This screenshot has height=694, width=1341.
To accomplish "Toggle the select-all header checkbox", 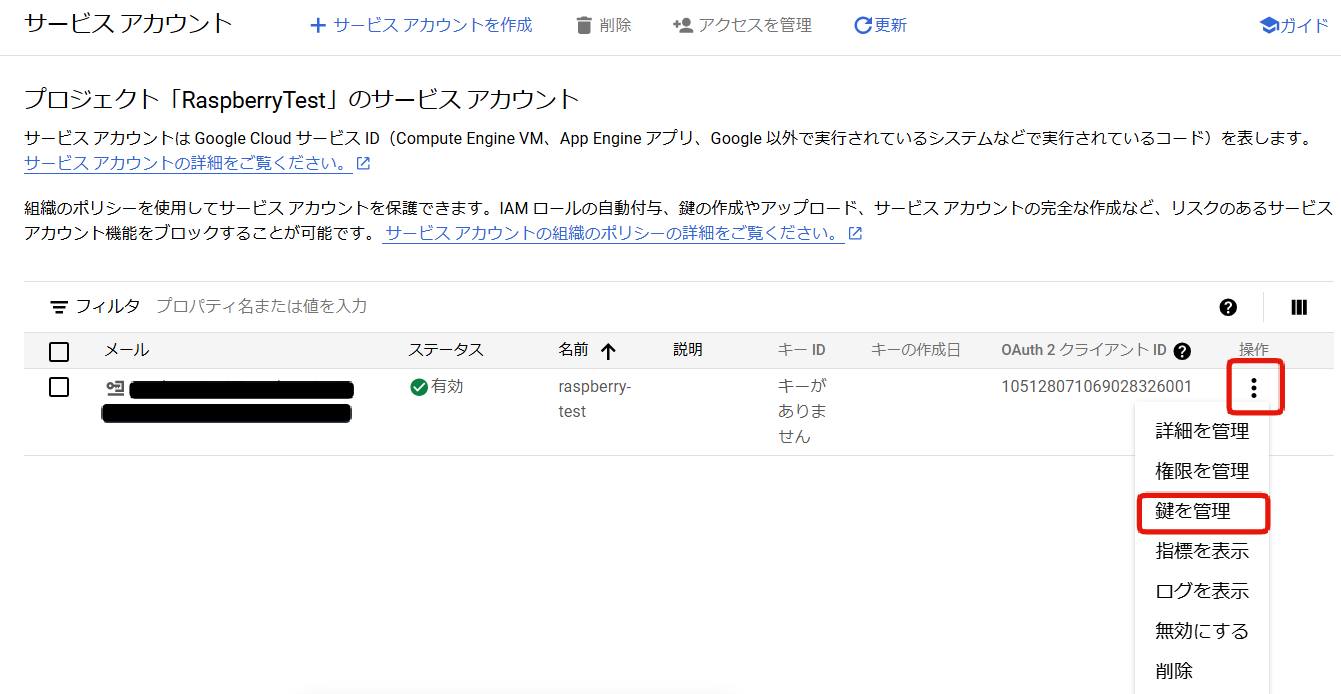I will [59, 351].
